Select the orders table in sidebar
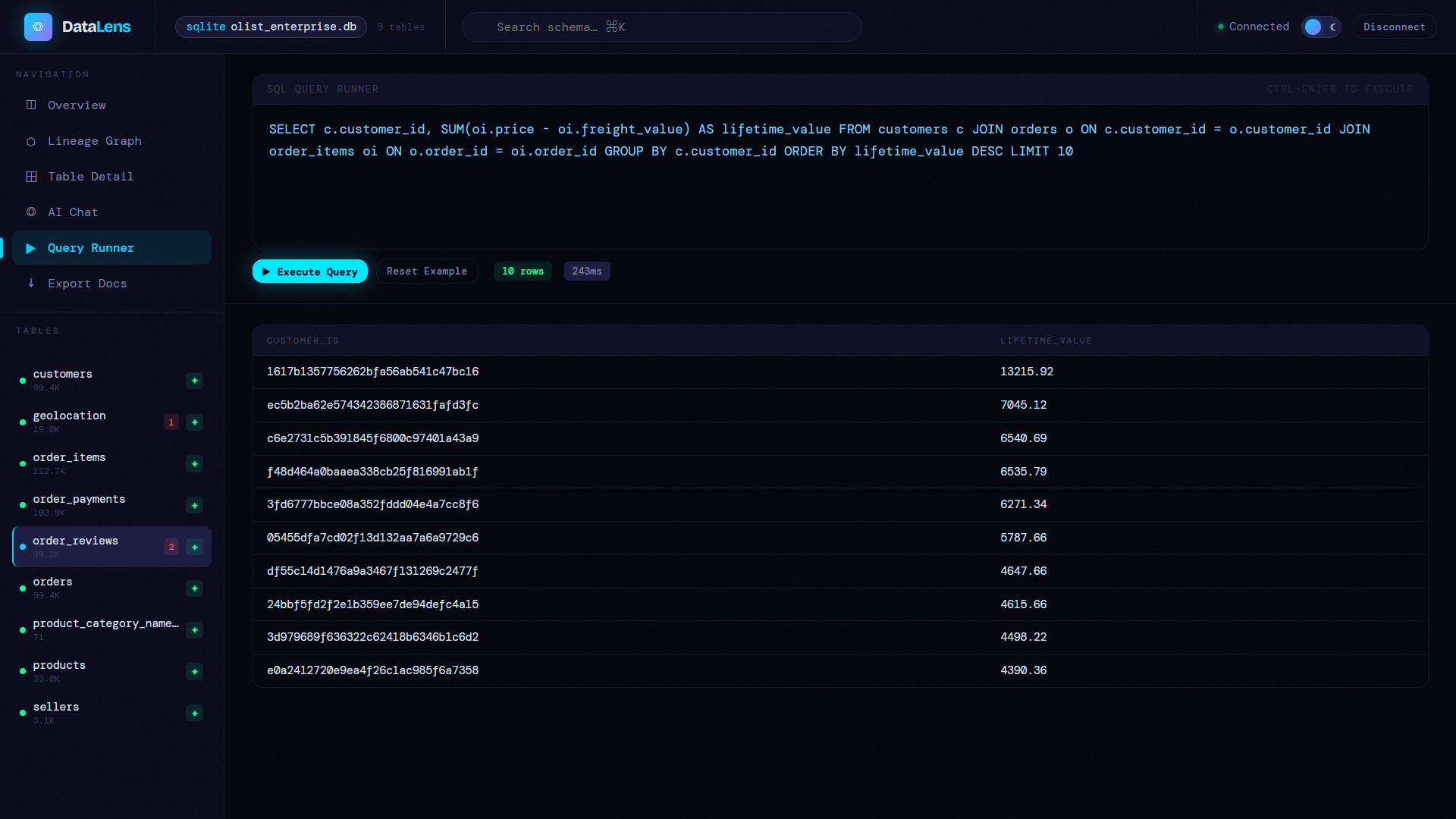Screen dimensions: 1456x819 click(111, 588)
